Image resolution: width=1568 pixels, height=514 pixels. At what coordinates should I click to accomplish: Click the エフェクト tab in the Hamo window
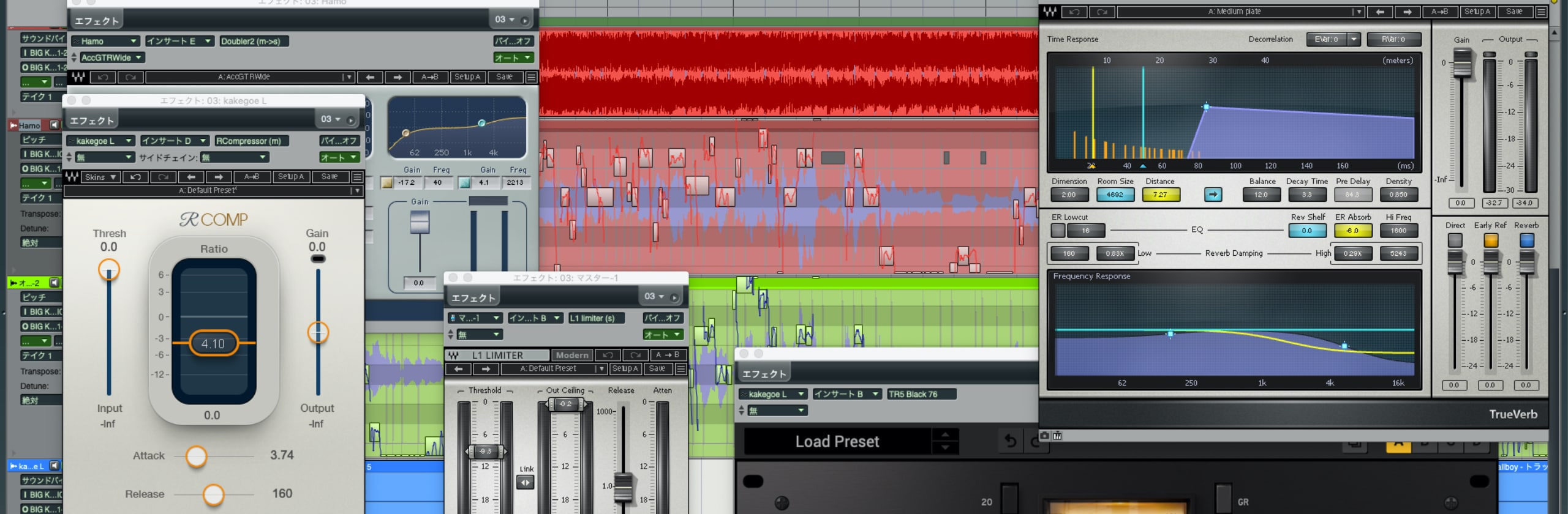(x=96, y=21)
